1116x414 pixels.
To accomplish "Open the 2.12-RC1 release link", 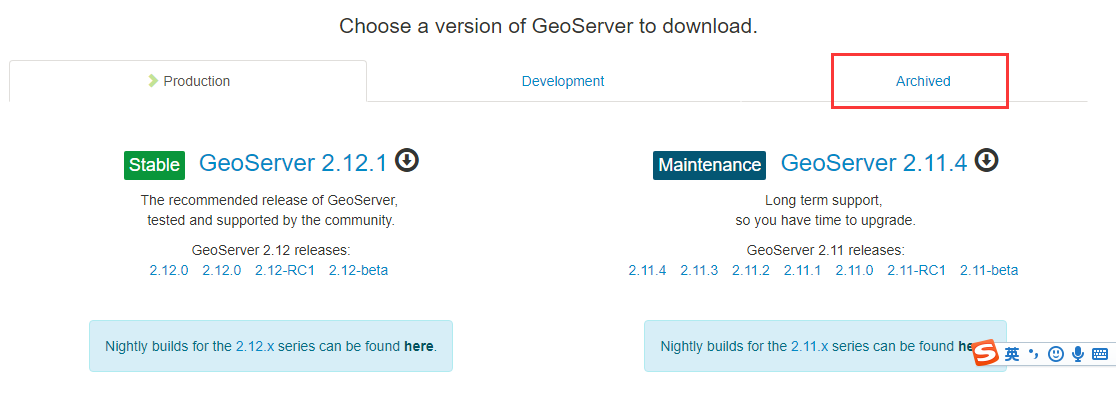I will 285,270.
